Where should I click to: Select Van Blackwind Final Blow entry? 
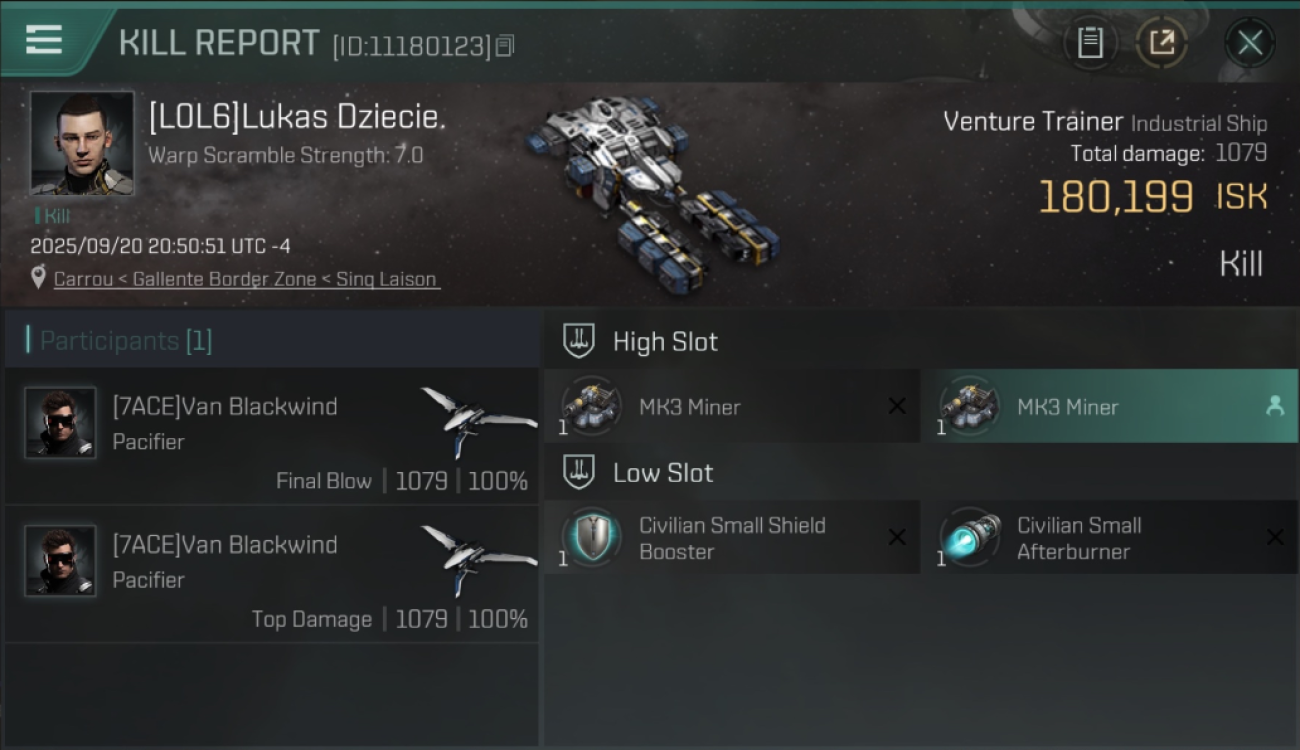tap(272, 435)
